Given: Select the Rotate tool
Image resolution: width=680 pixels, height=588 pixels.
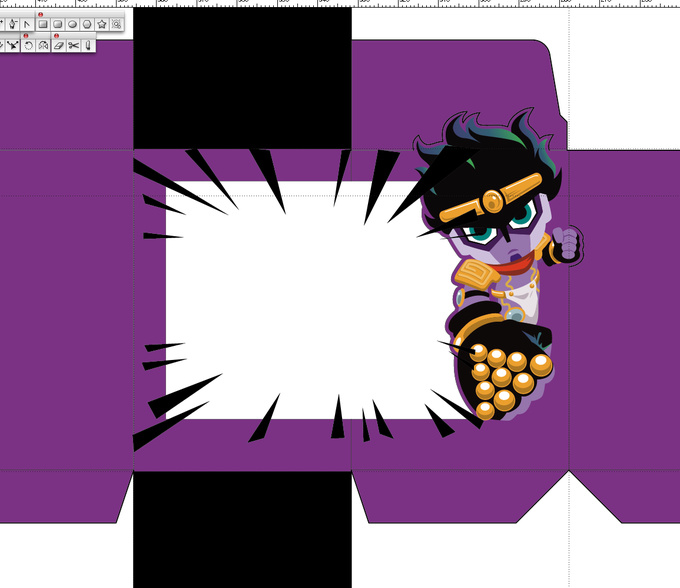Looking at the screenshot, I should [28, 45].
